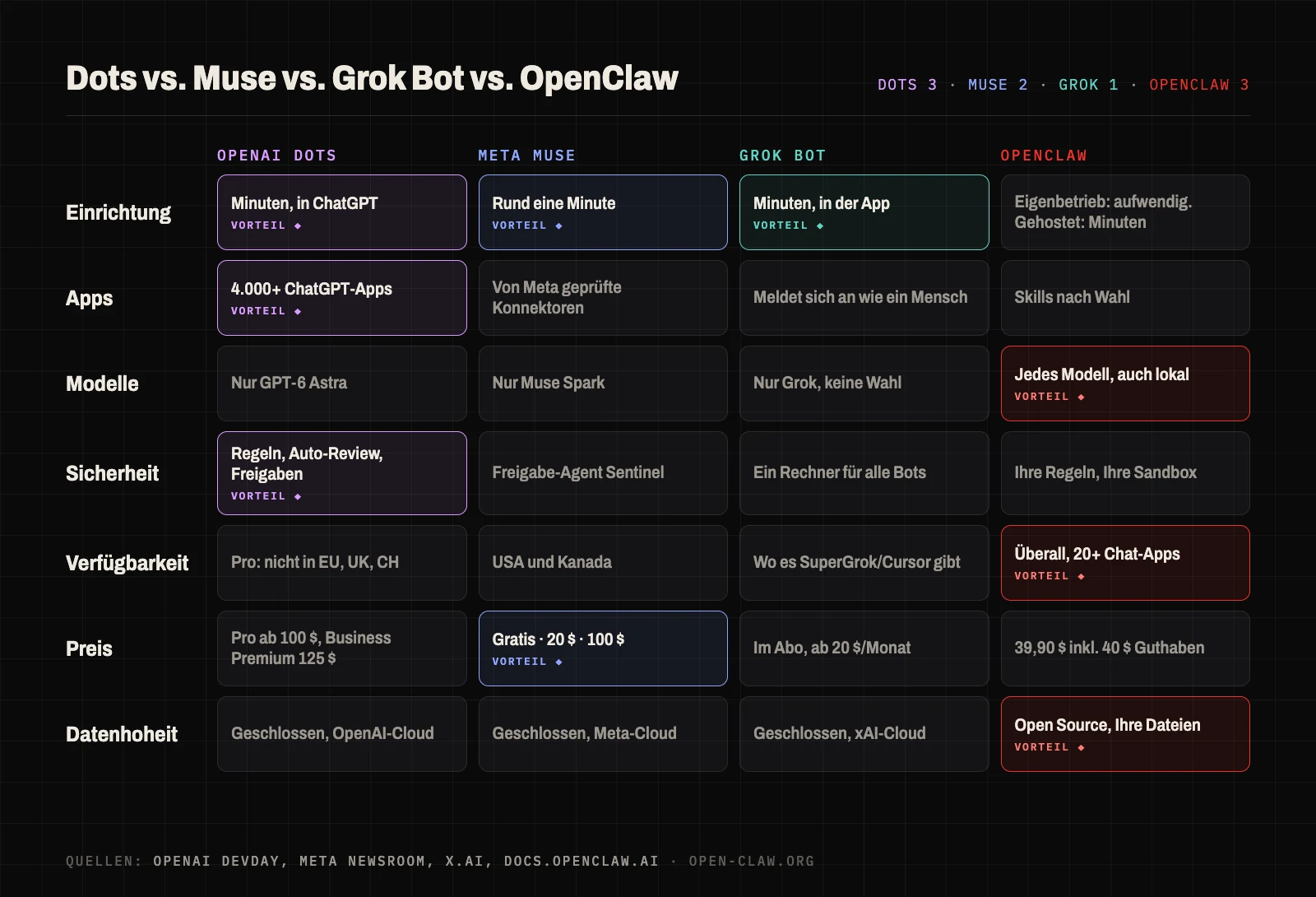Screen dimensions: 1316x897
Task: Click the 'Eigenbetrieb: aufwendig. Gehostet: Minuten' cell
Action: pos(1125,212)
